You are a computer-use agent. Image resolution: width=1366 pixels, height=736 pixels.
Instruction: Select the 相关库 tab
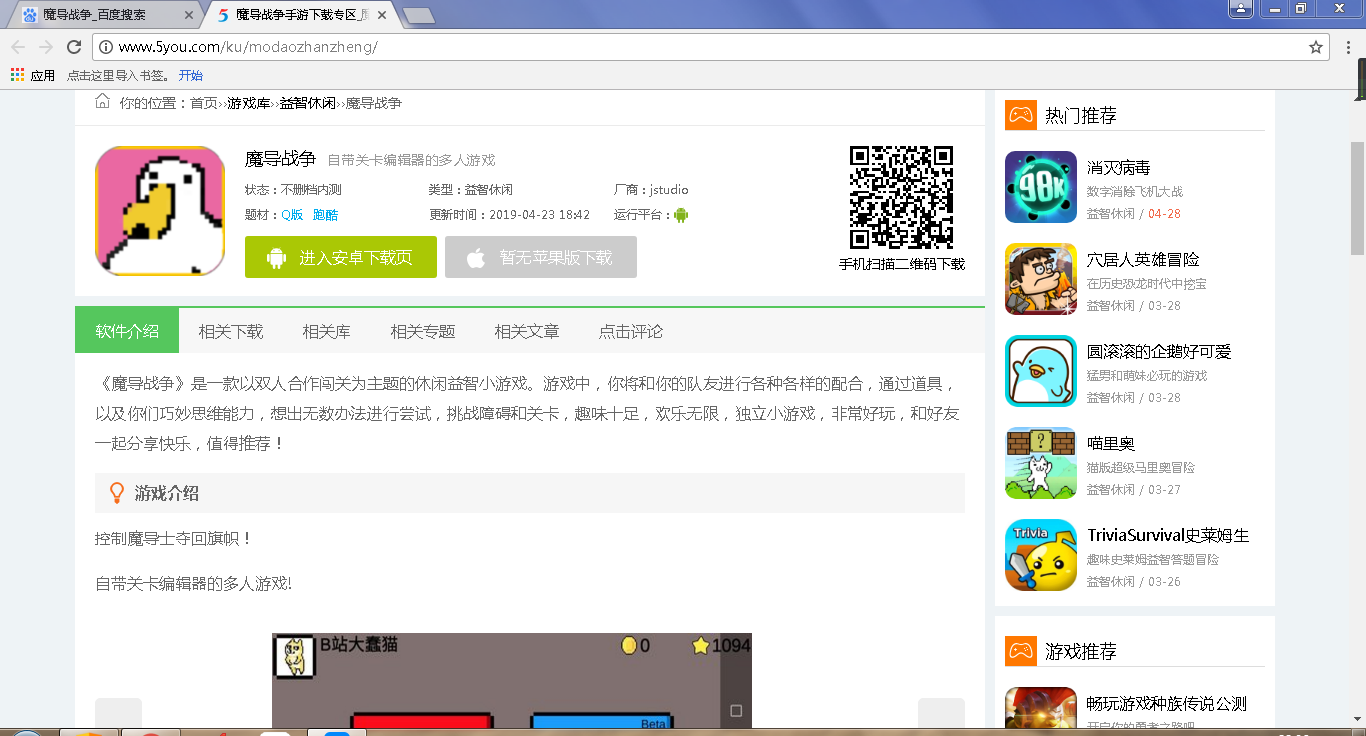point(326,331)
